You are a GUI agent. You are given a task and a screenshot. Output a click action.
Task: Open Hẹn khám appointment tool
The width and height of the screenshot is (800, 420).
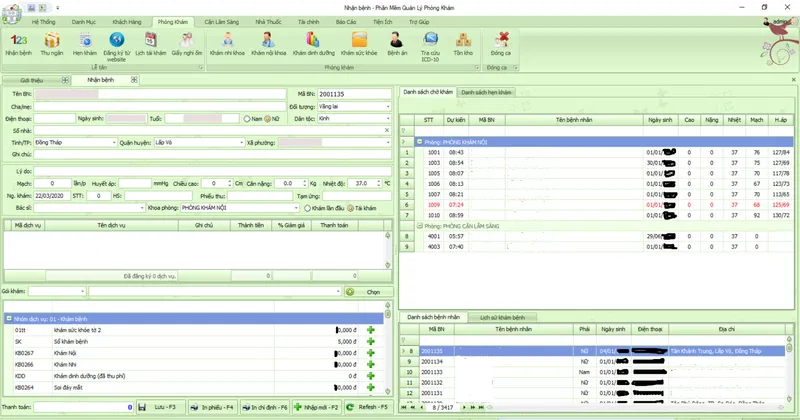[x=84, y=41]
